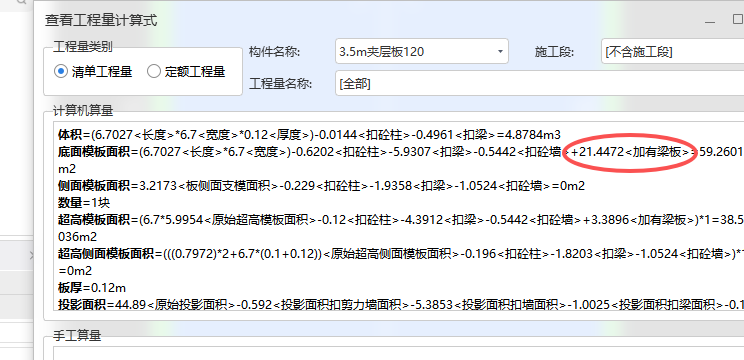The width and height of the screenshot is (744, 360).
Task: Click the 施工段 label
Action: click(x=554, y=52)
